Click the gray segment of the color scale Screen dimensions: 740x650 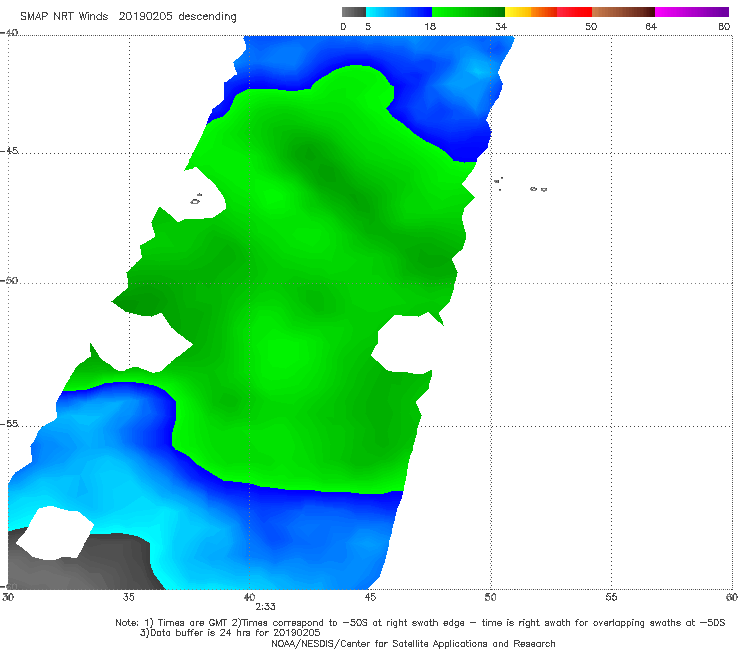coord(353,12)
